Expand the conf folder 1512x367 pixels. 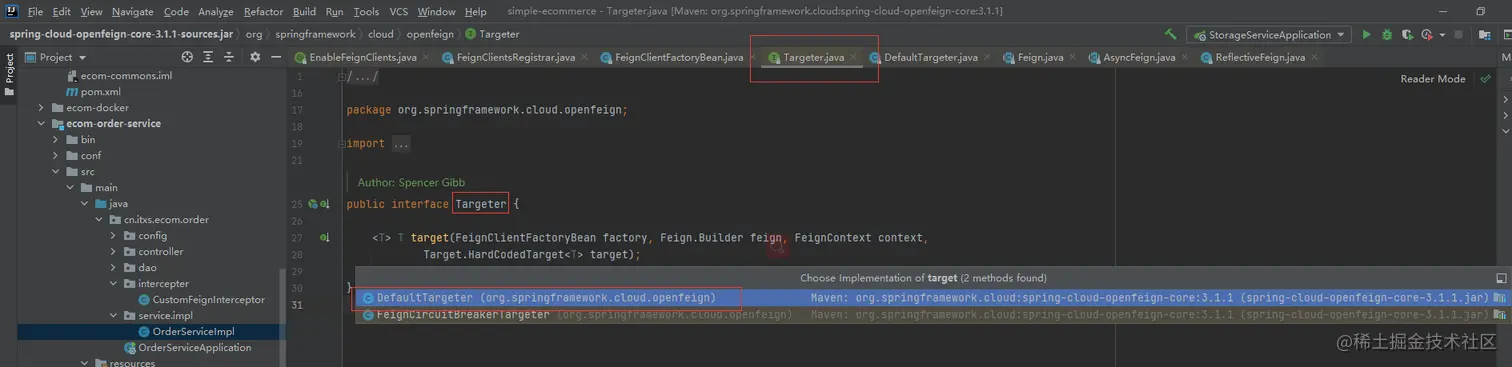tap(56, 155)
